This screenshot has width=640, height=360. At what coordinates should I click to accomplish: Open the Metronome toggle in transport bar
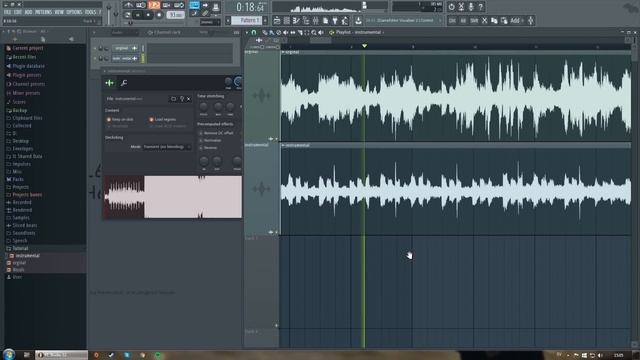tap(128, 5)
